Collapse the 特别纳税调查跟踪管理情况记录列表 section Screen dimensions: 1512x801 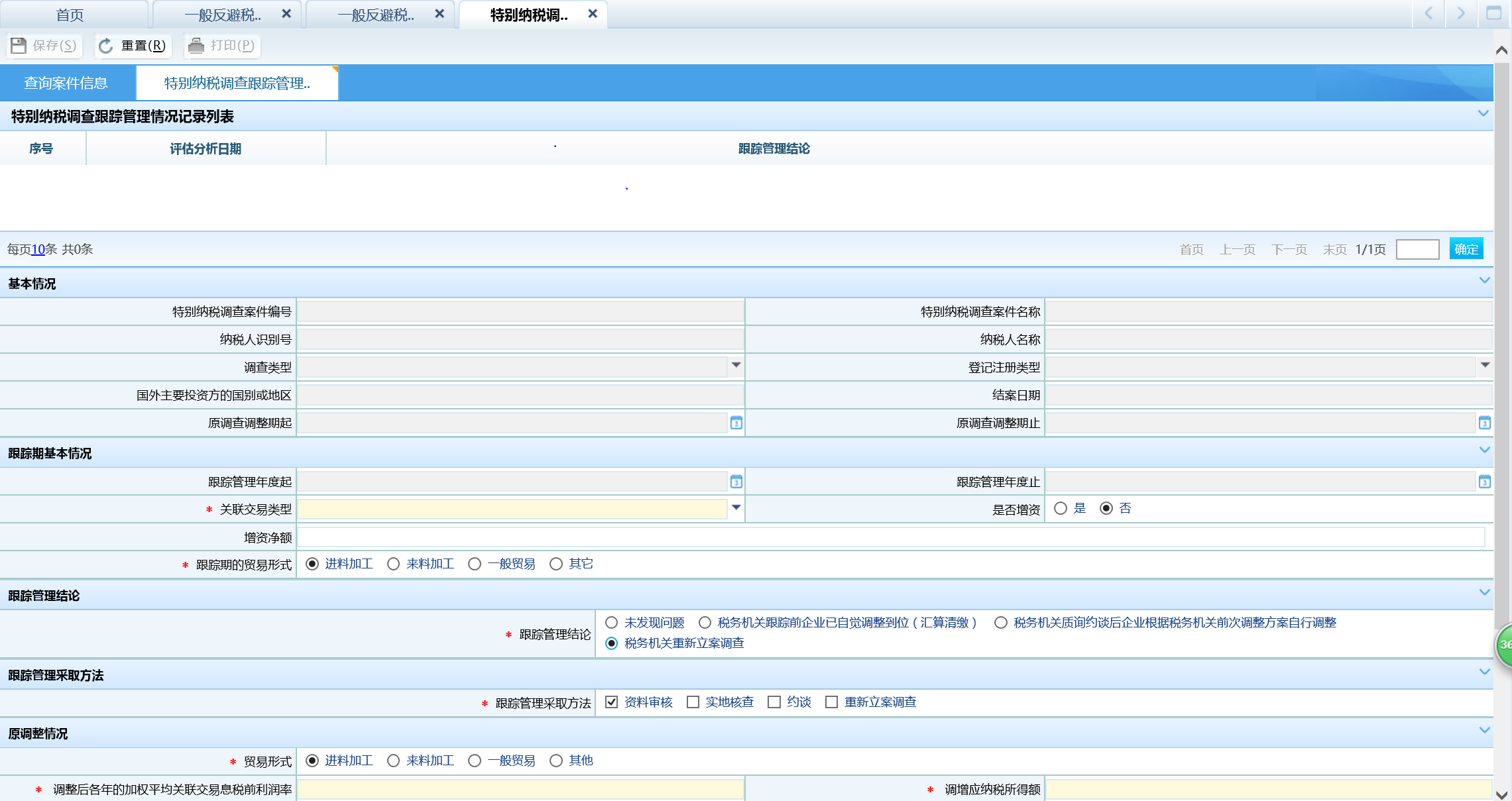click(x=1483, y=114)
